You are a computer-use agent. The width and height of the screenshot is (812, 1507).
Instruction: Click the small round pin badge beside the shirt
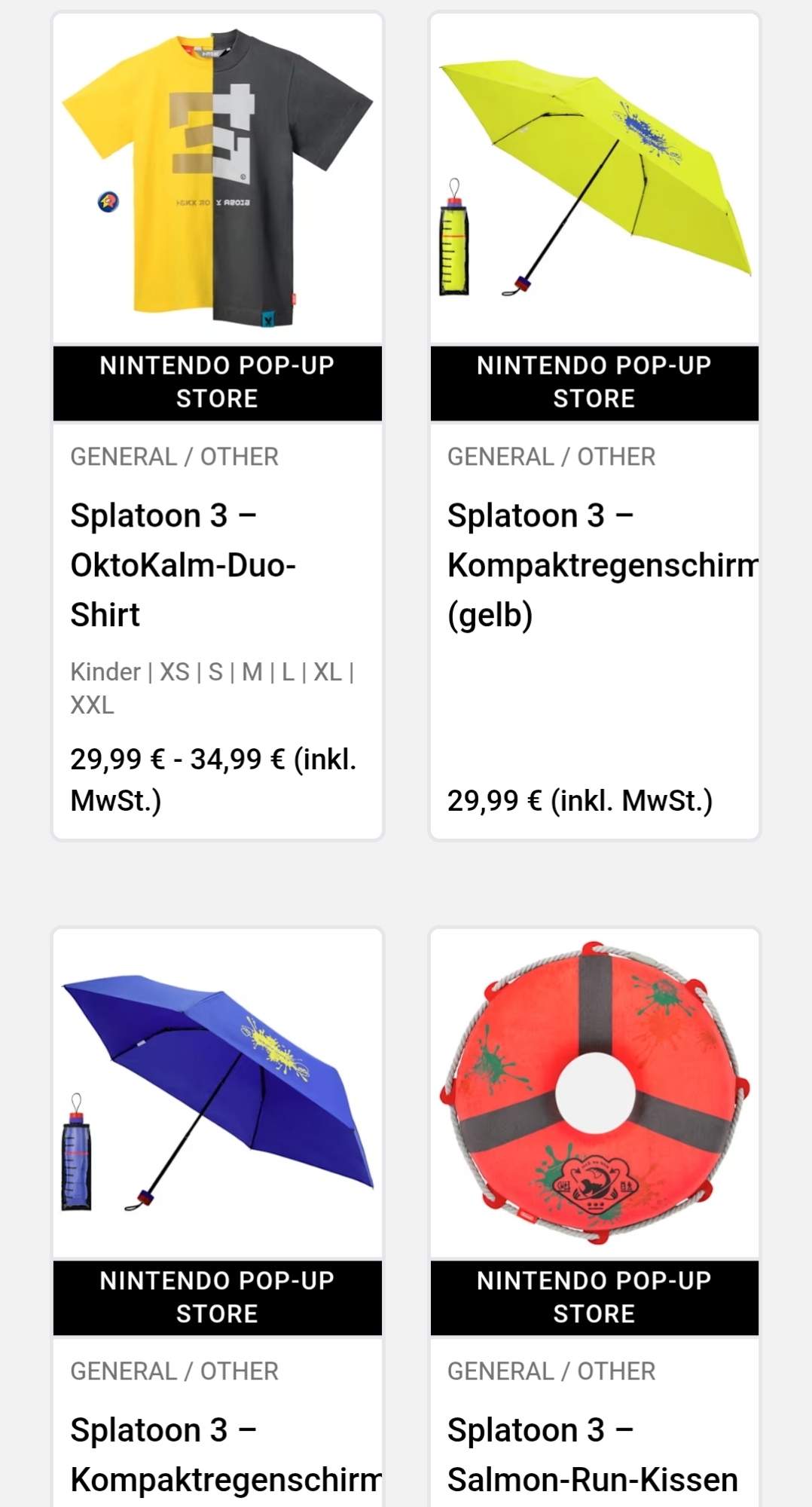point(108,202)
